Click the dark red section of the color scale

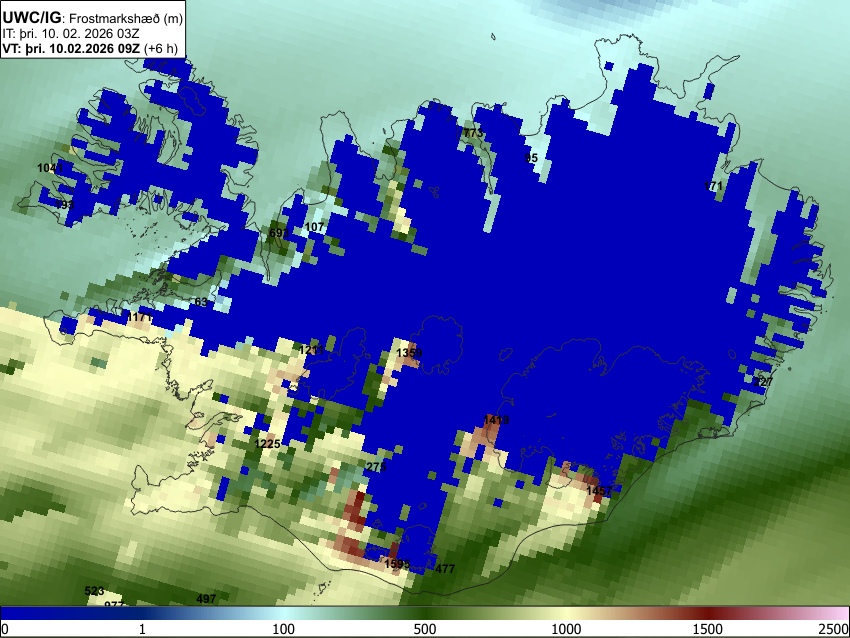coord(708,613)
